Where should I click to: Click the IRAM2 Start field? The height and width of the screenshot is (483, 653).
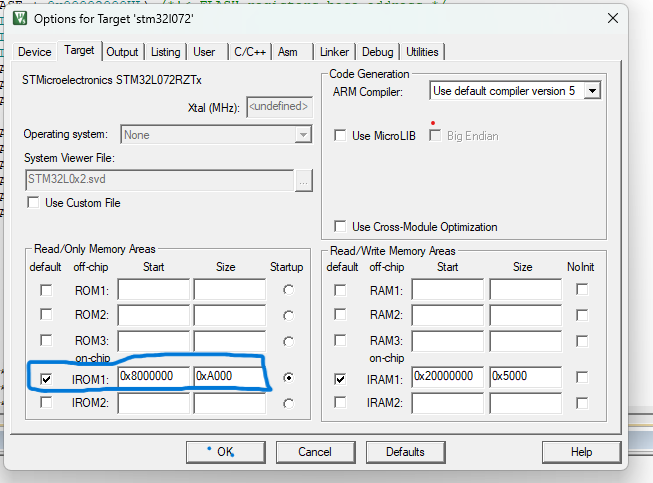pyautogui.click(x=448, y=403)
